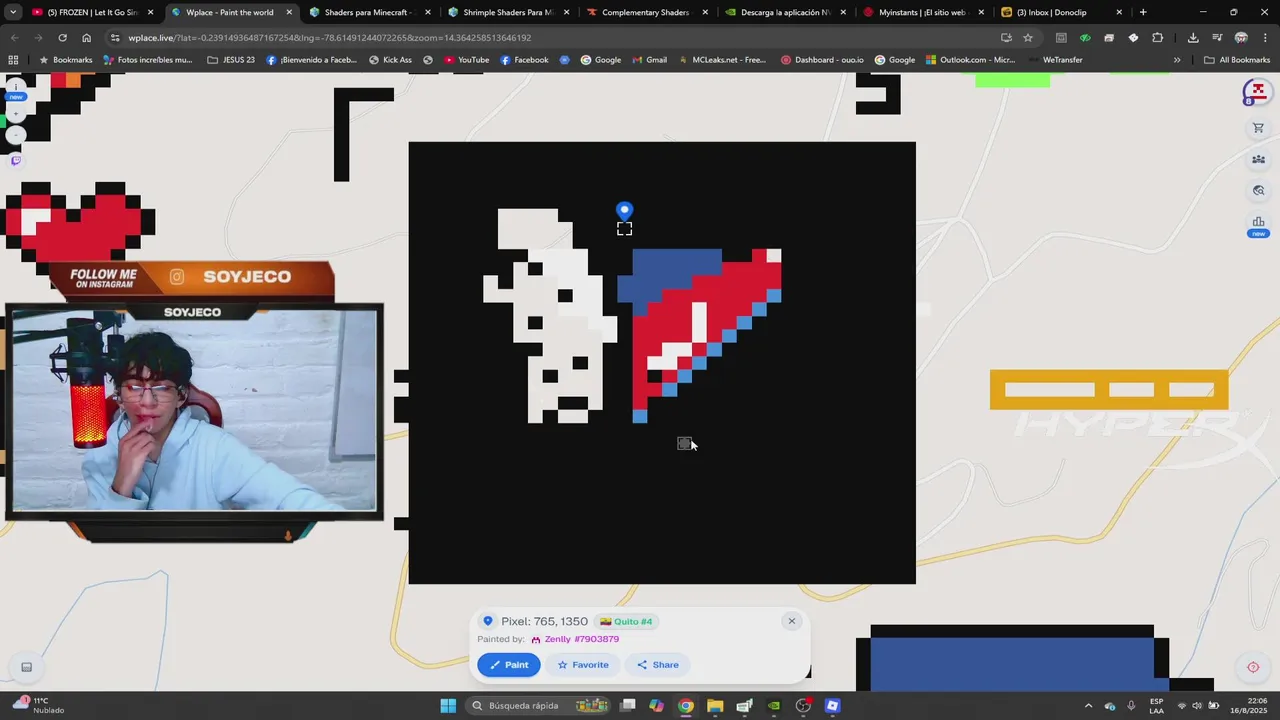Open the browser extensions puzzle icon
This screenshot has height=720, width=1280.
[1157, 38]
